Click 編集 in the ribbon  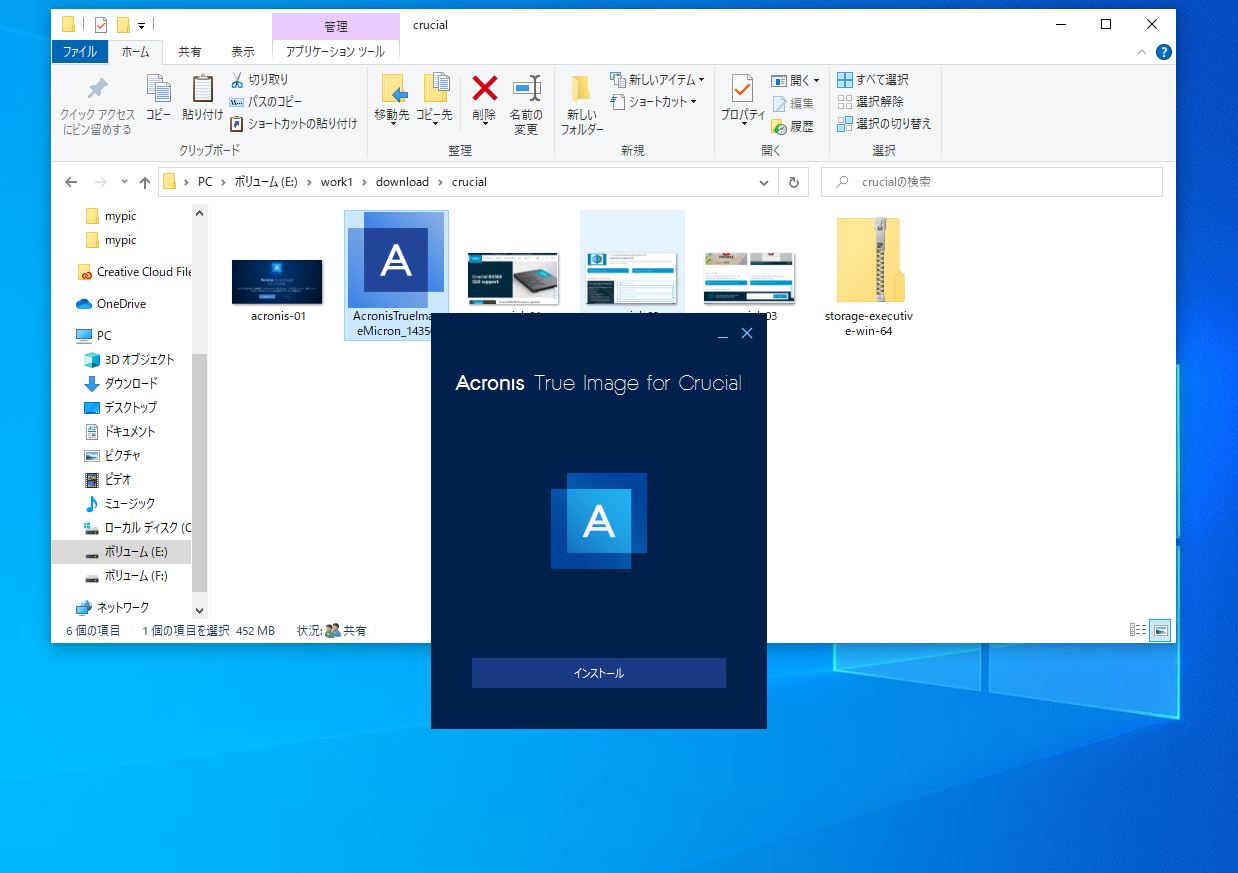[792, 103]
